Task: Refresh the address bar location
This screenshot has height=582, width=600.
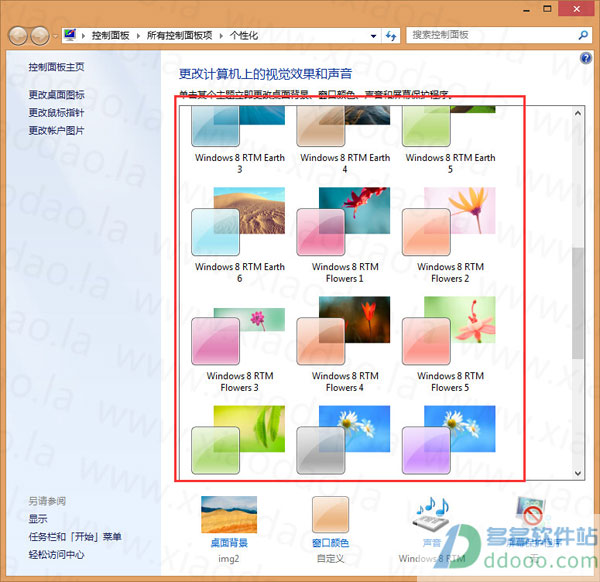Action: click(390, 36)
